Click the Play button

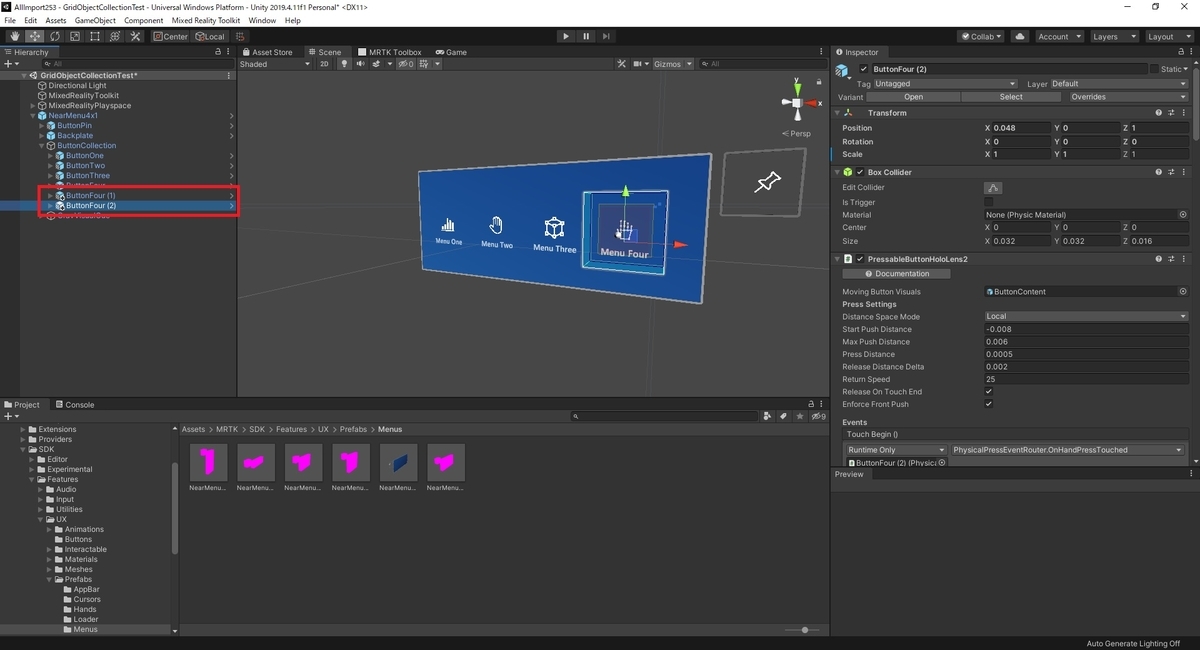[x=566, y=37]
